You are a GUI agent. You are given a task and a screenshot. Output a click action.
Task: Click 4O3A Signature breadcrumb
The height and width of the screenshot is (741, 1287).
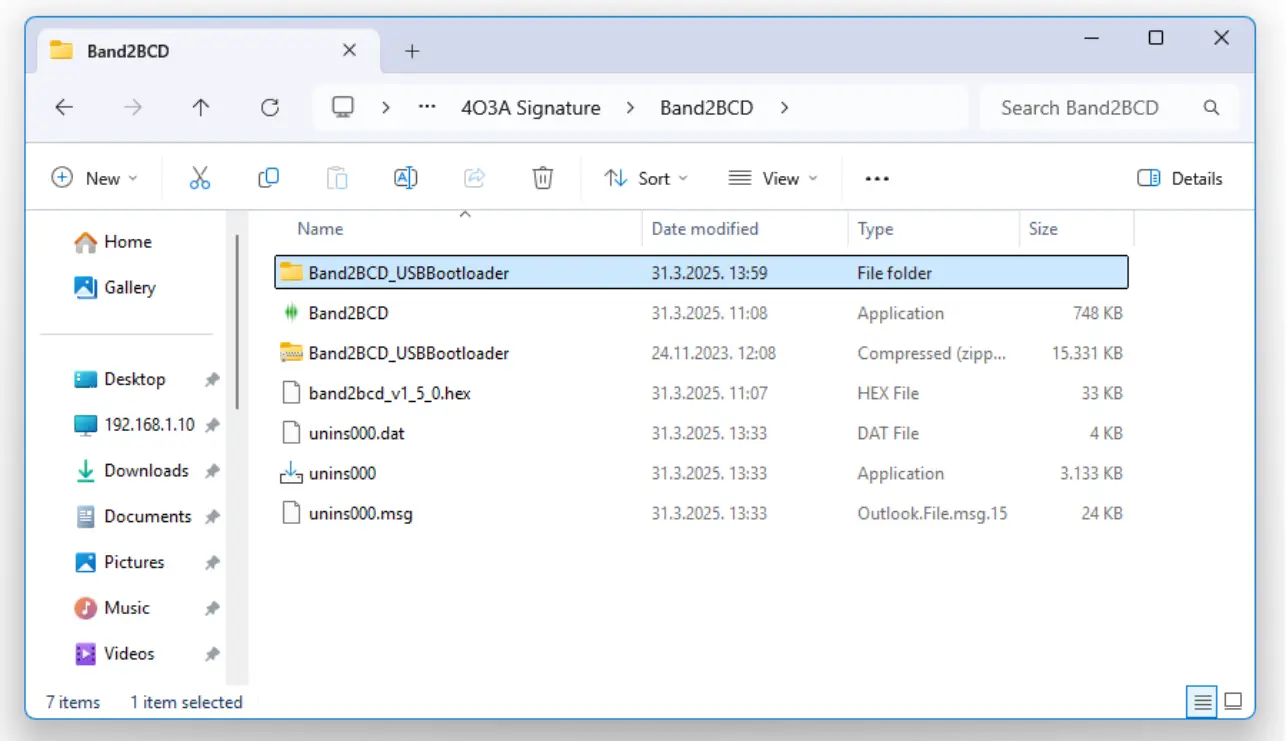click(530, 107)
